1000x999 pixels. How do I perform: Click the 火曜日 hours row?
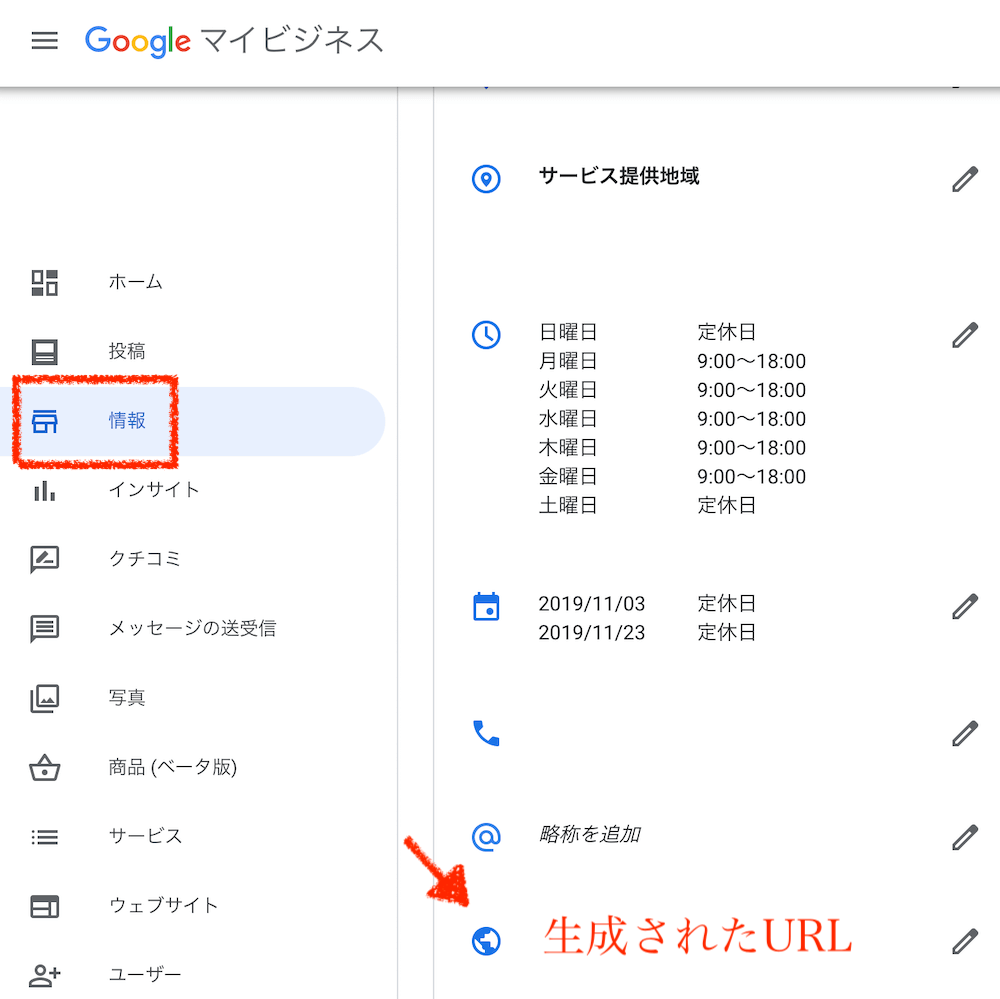coord(672,390)
